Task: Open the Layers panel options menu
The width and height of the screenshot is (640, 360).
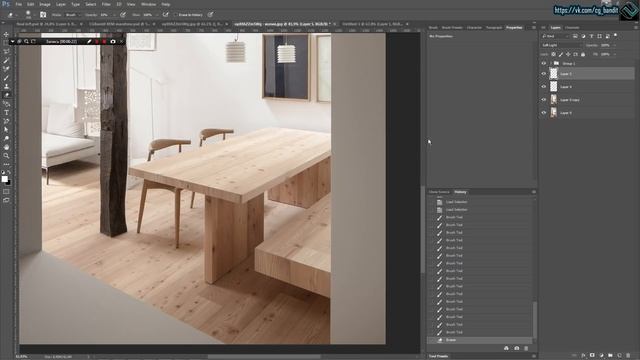Action: click(636, 28)
